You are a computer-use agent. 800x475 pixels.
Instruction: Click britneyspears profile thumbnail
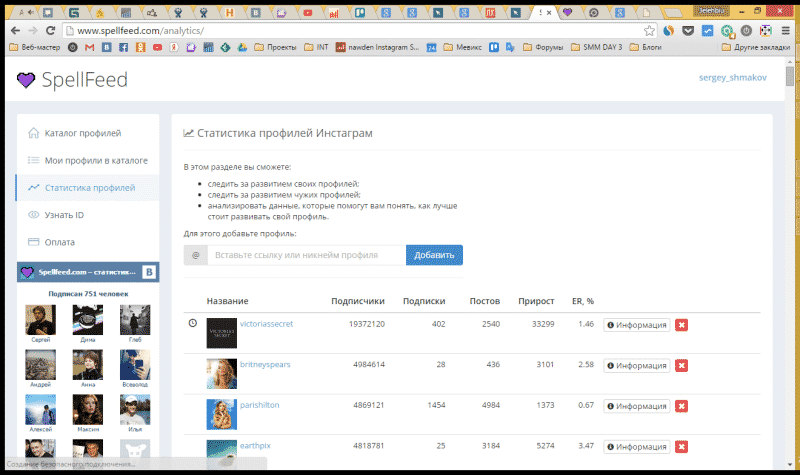221,373
